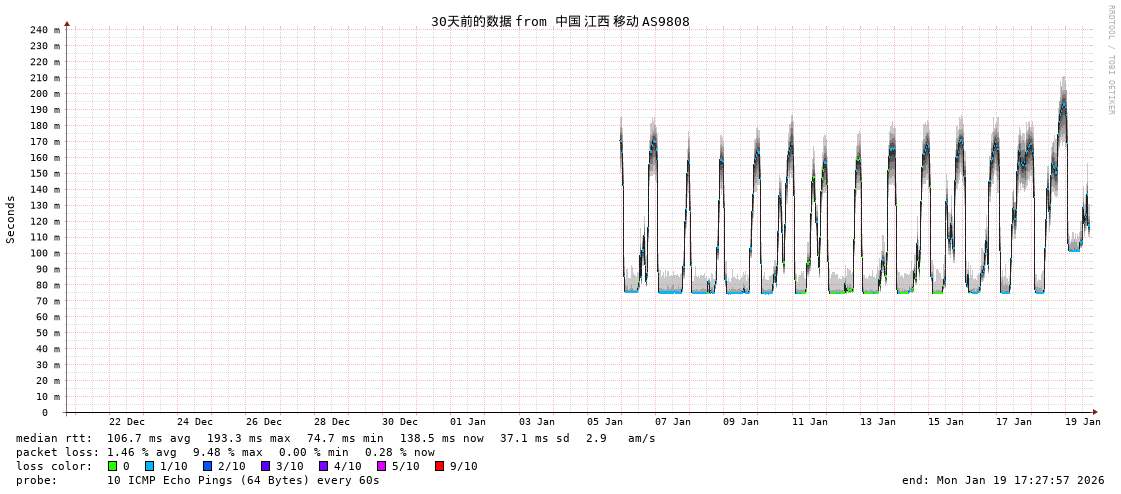
Task: Click the Seconds vertical axis label
Action: click(11, 219)
